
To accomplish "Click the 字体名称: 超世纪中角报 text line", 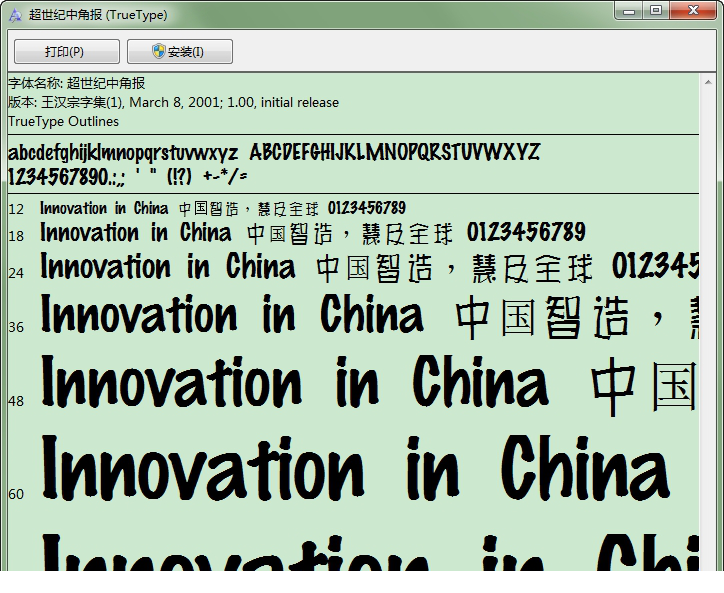I will point(77,83).
